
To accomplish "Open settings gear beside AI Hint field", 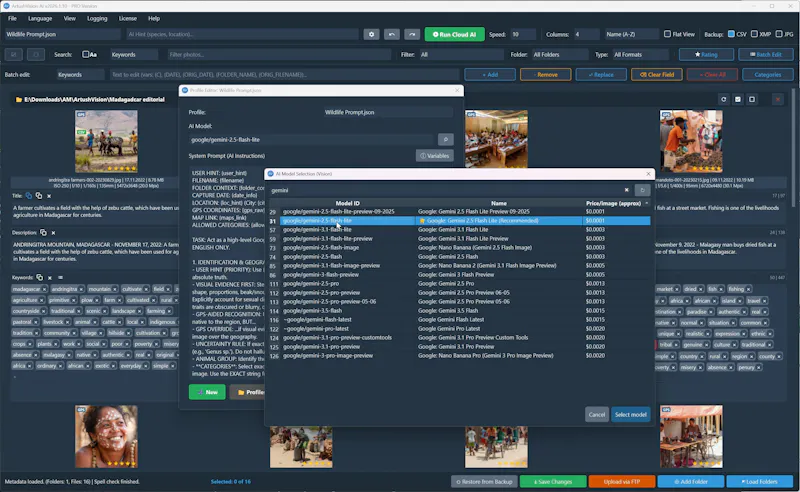I will (x=371, y=34).
